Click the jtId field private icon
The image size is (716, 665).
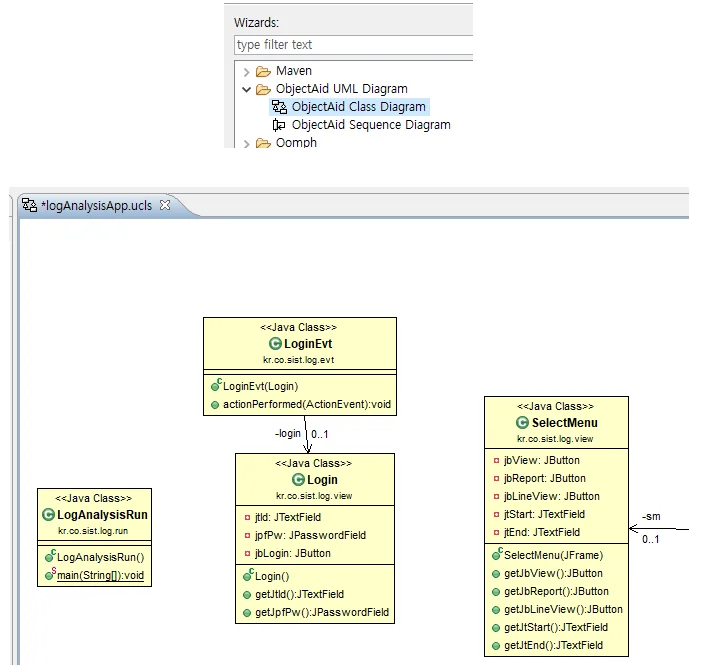[247, 517]
